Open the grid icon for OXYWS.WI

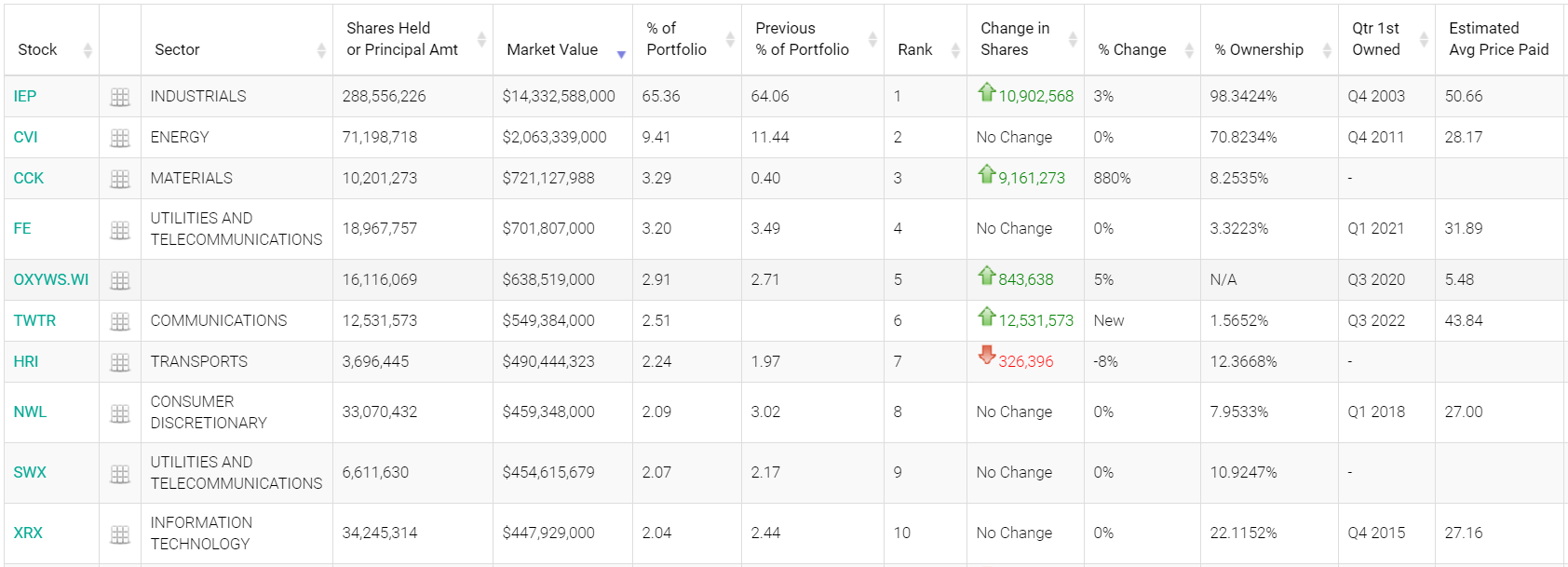120,280
